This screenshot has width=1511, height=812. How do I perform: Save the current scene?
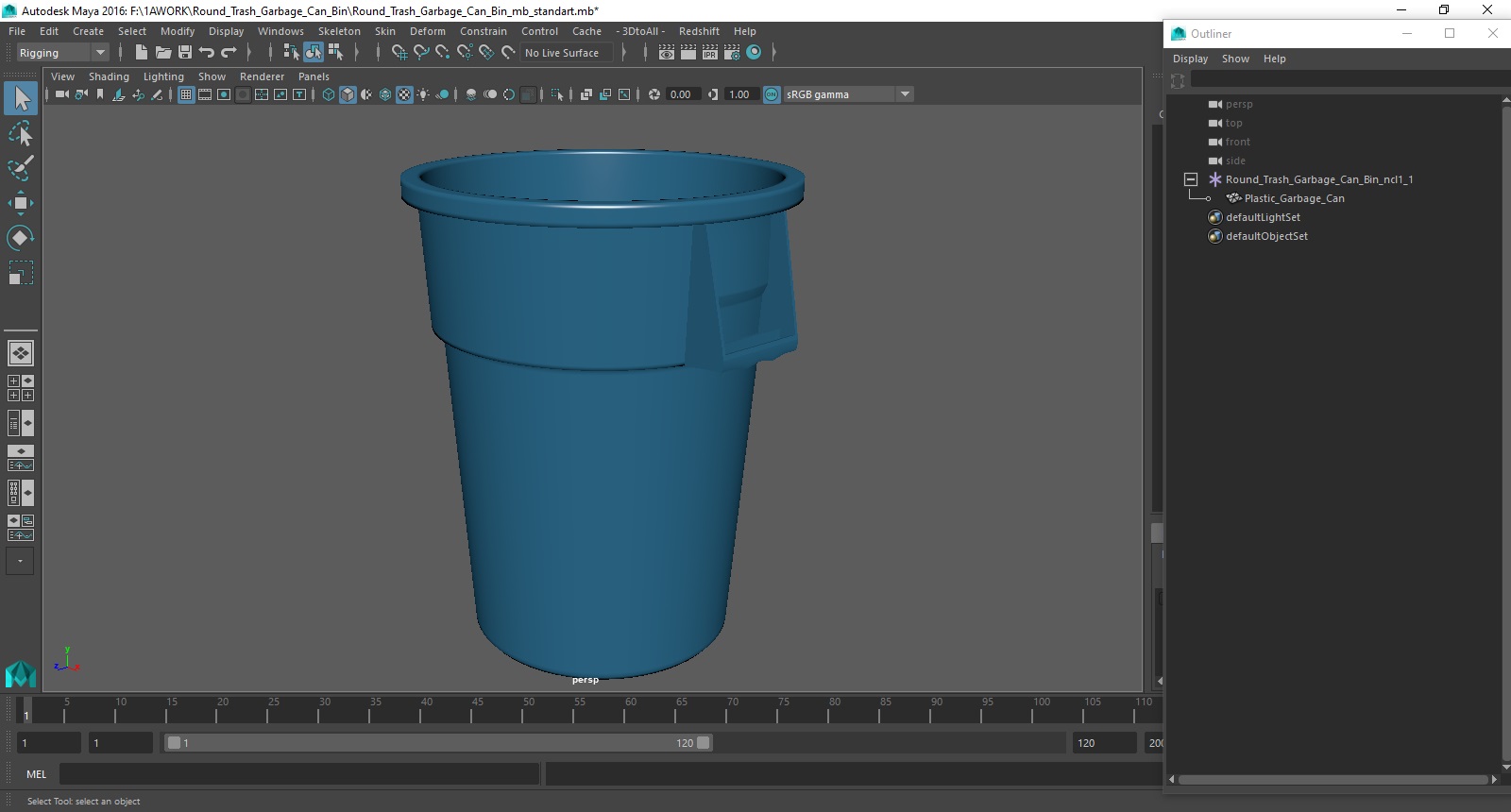(x=185, y=53)
